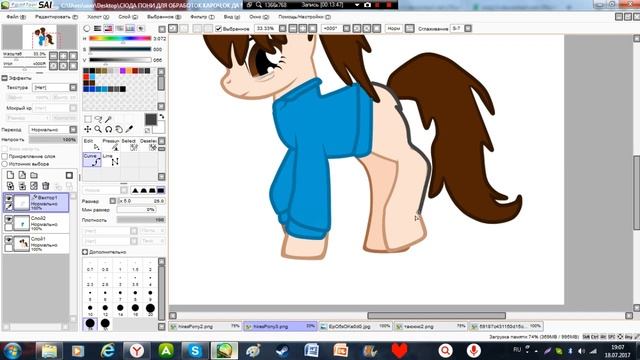The width and height of the screenshot is (640, 360).
Task: Select the eyedropper tool
Action: pos(129,129)
